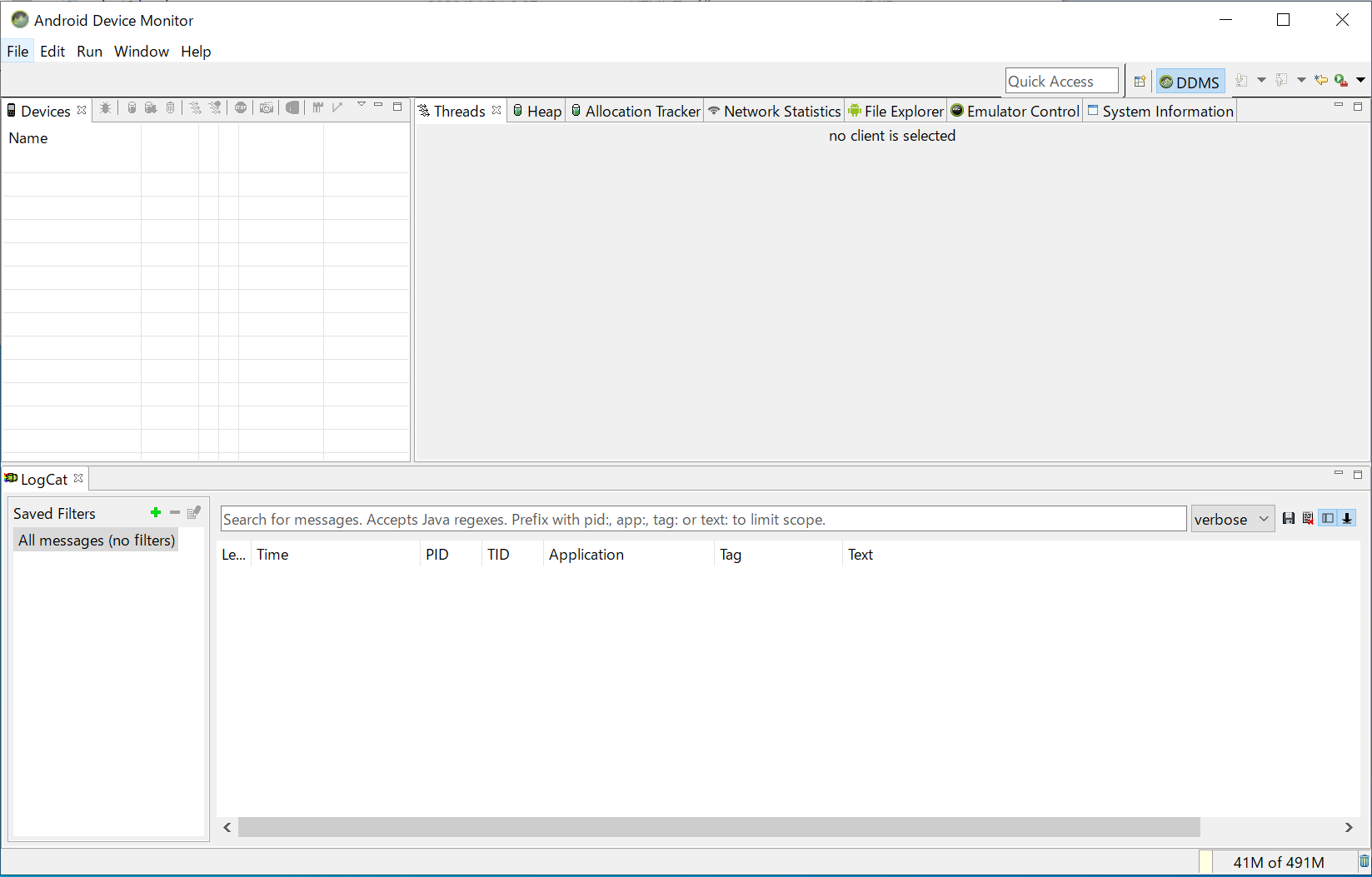Capture a screenshot with the camera icon

coord(267,108)
